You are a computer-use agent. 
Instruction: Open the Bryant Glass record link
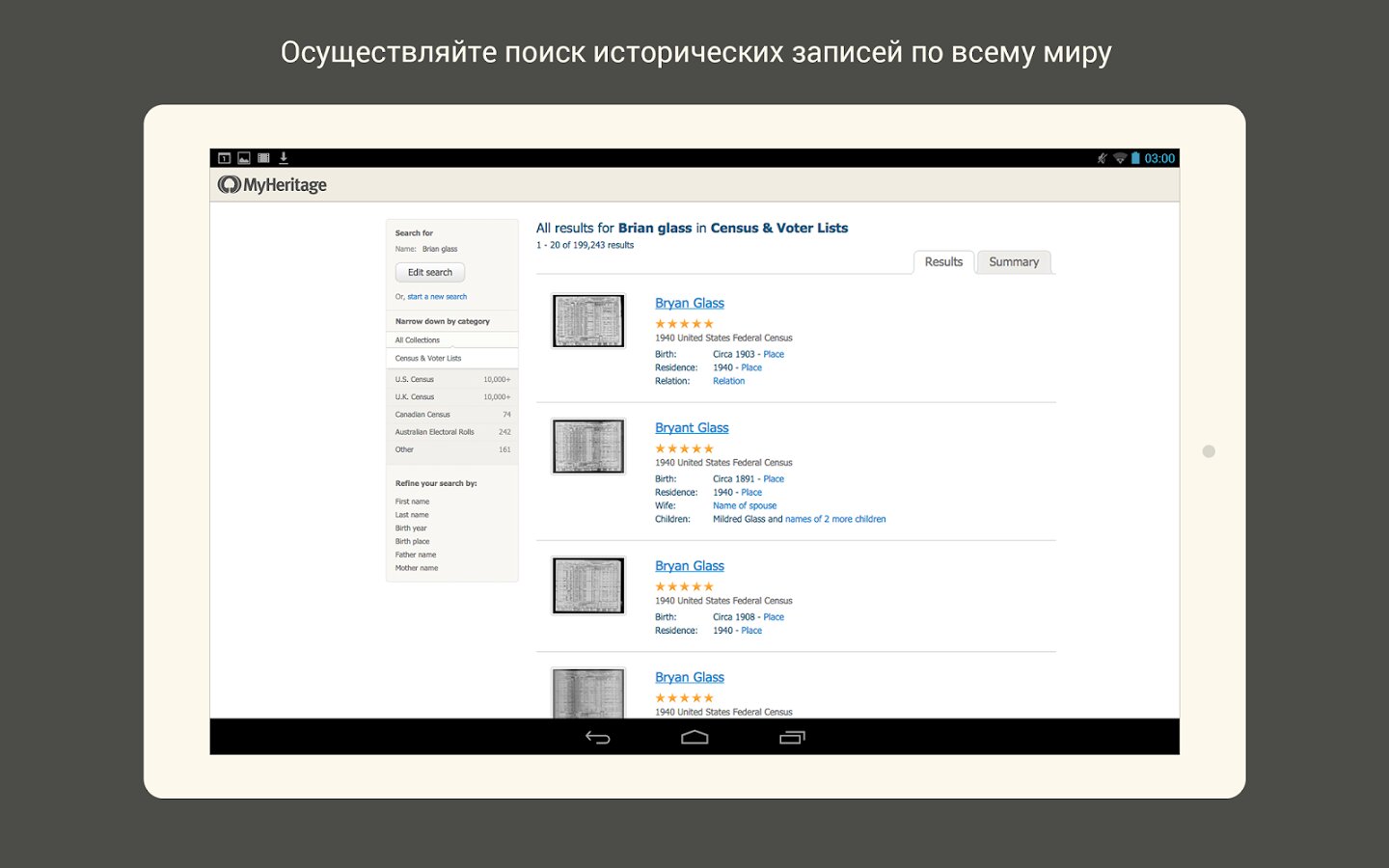point(692,428)
